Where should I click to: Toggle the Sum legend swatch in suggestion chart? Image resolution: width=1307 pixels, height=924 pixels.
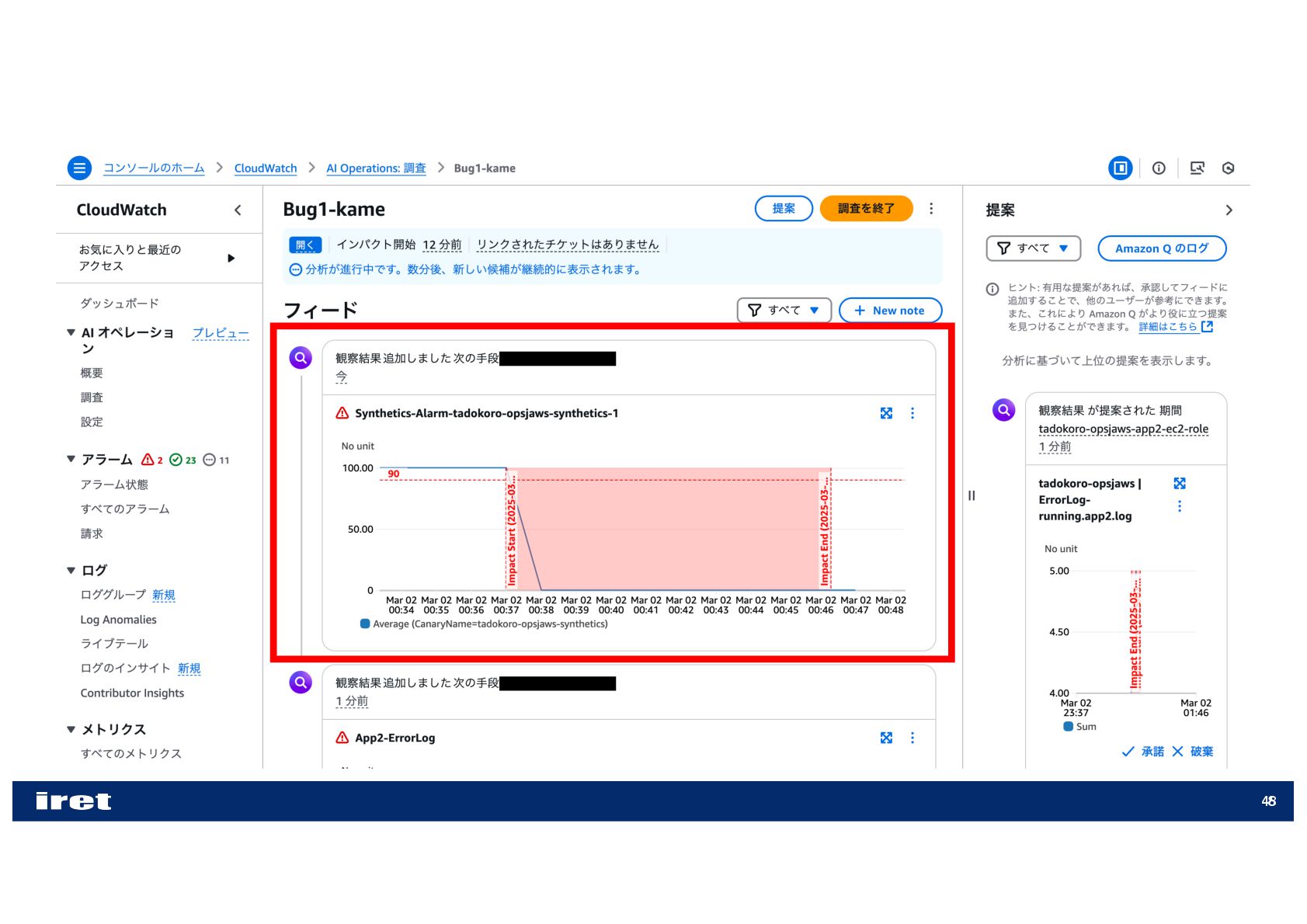coord(1069,726)
